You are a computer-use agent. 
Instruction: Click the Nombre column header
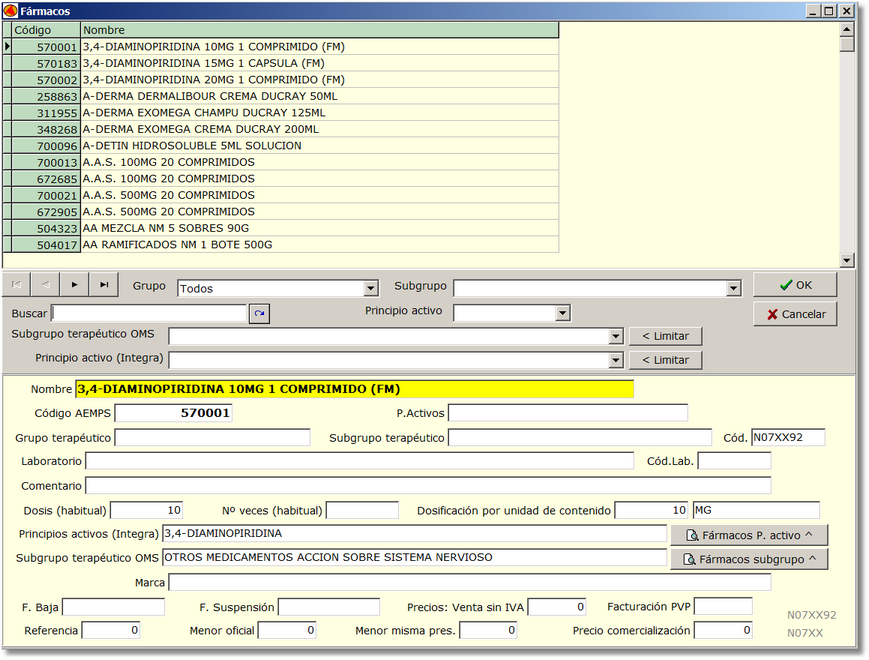tap(320, 30)
